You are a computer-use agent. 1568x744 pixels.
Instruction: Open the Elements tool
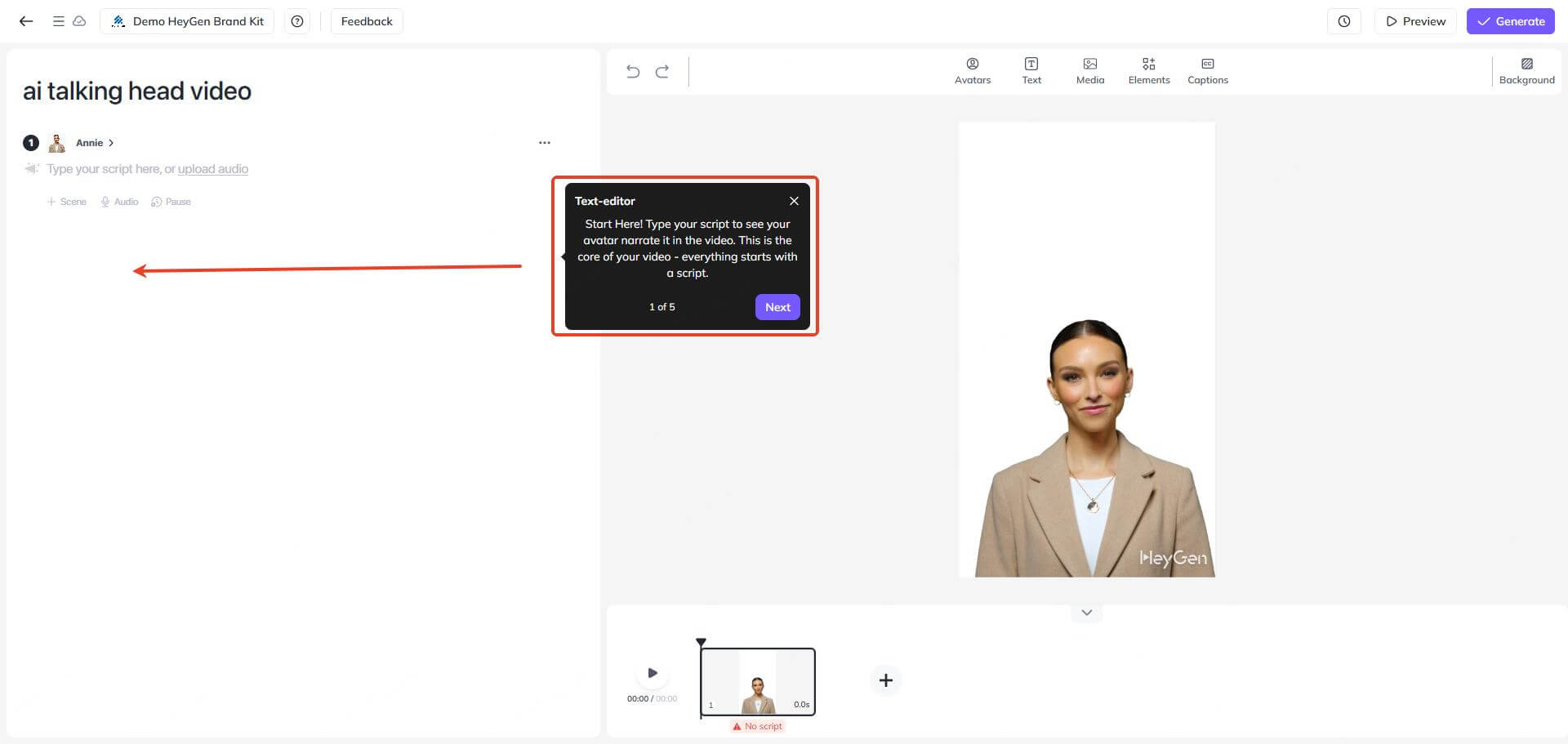(1149, 71)
